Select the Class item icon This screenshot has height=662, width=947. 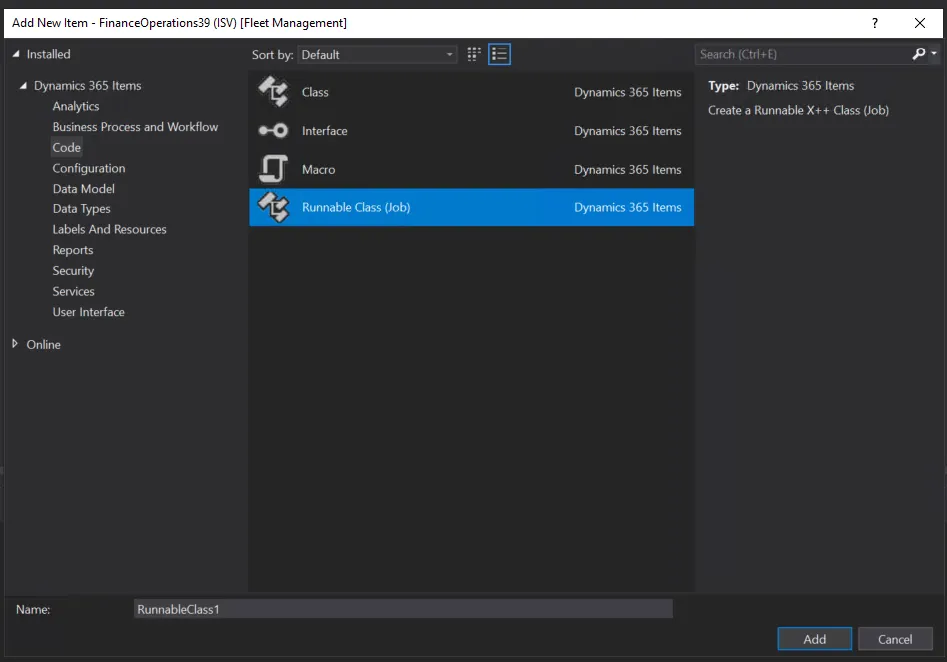(x=274, y=92)
